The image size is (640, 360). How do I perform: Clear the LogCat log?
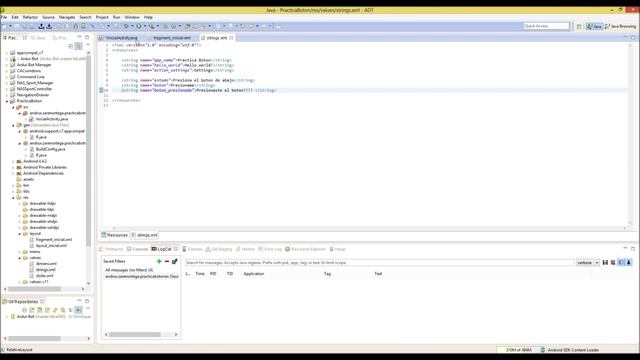click(613, 262)
